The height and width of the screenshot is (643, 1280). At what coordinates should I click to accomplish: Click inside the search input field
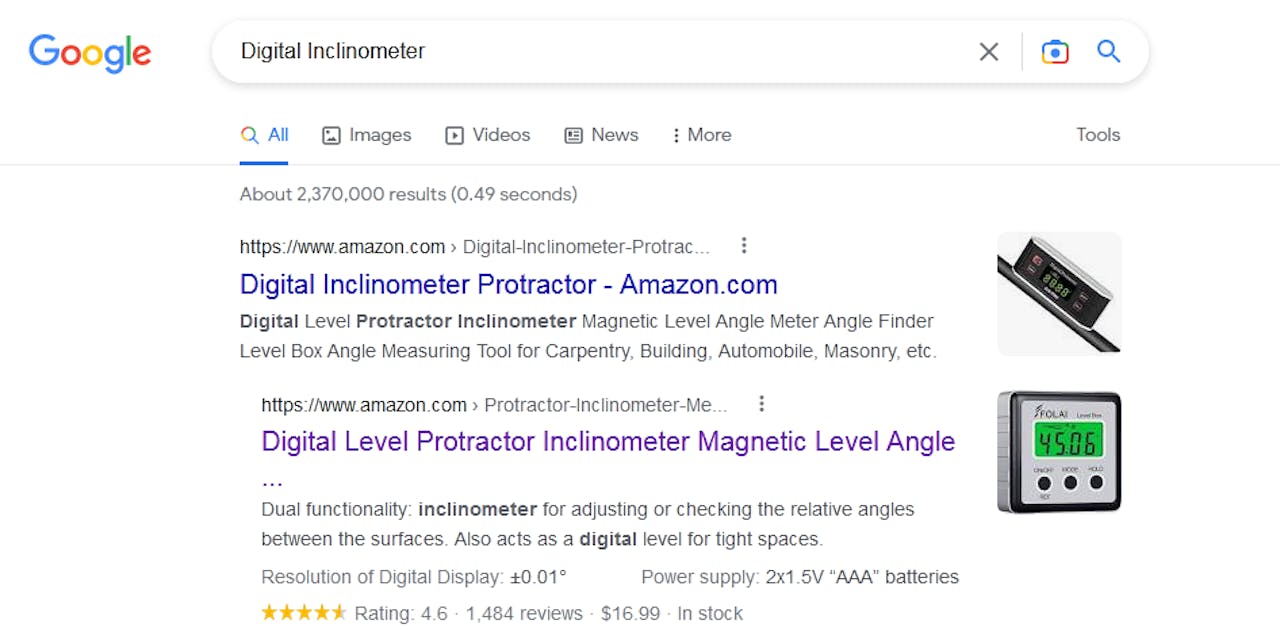[x=600, y=51]
